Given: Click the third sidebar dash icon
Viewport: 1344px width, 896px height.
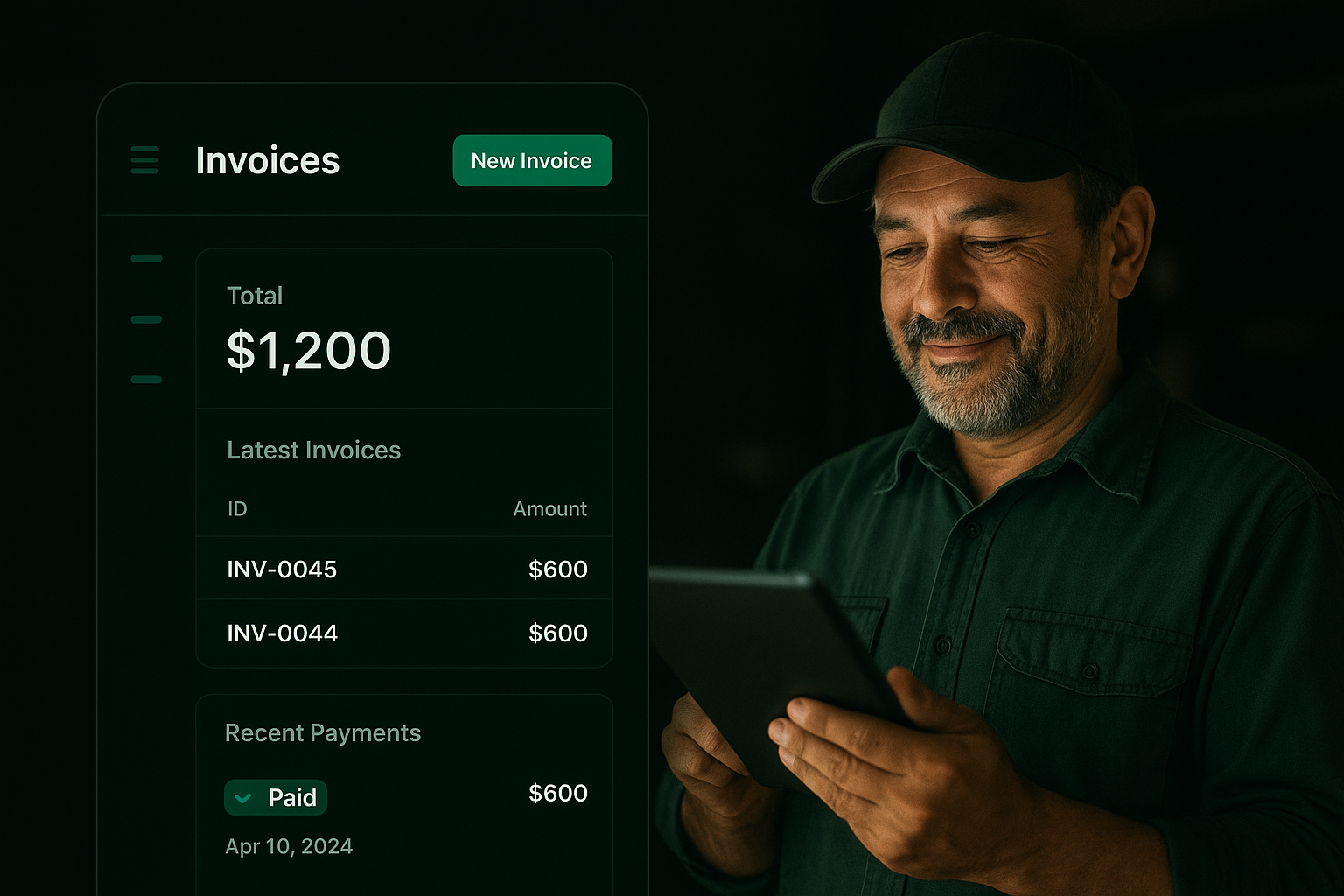Looking at the screenshot, I should [x=146, y=379].
